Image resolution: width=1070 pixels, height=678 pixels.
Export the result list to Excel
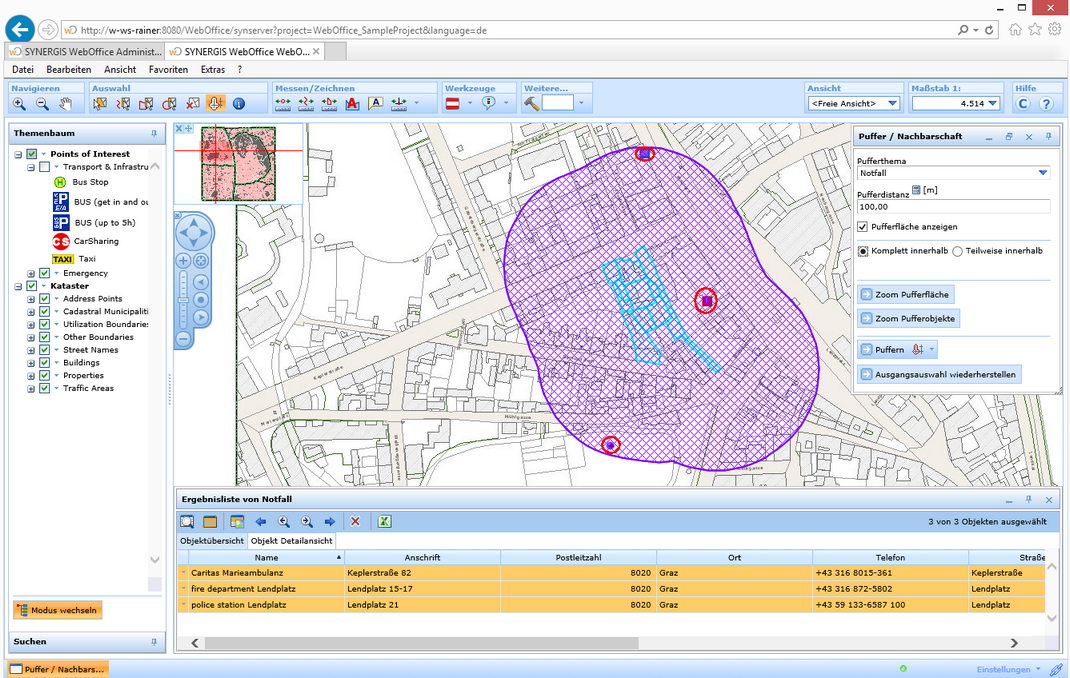pos(384,522)
